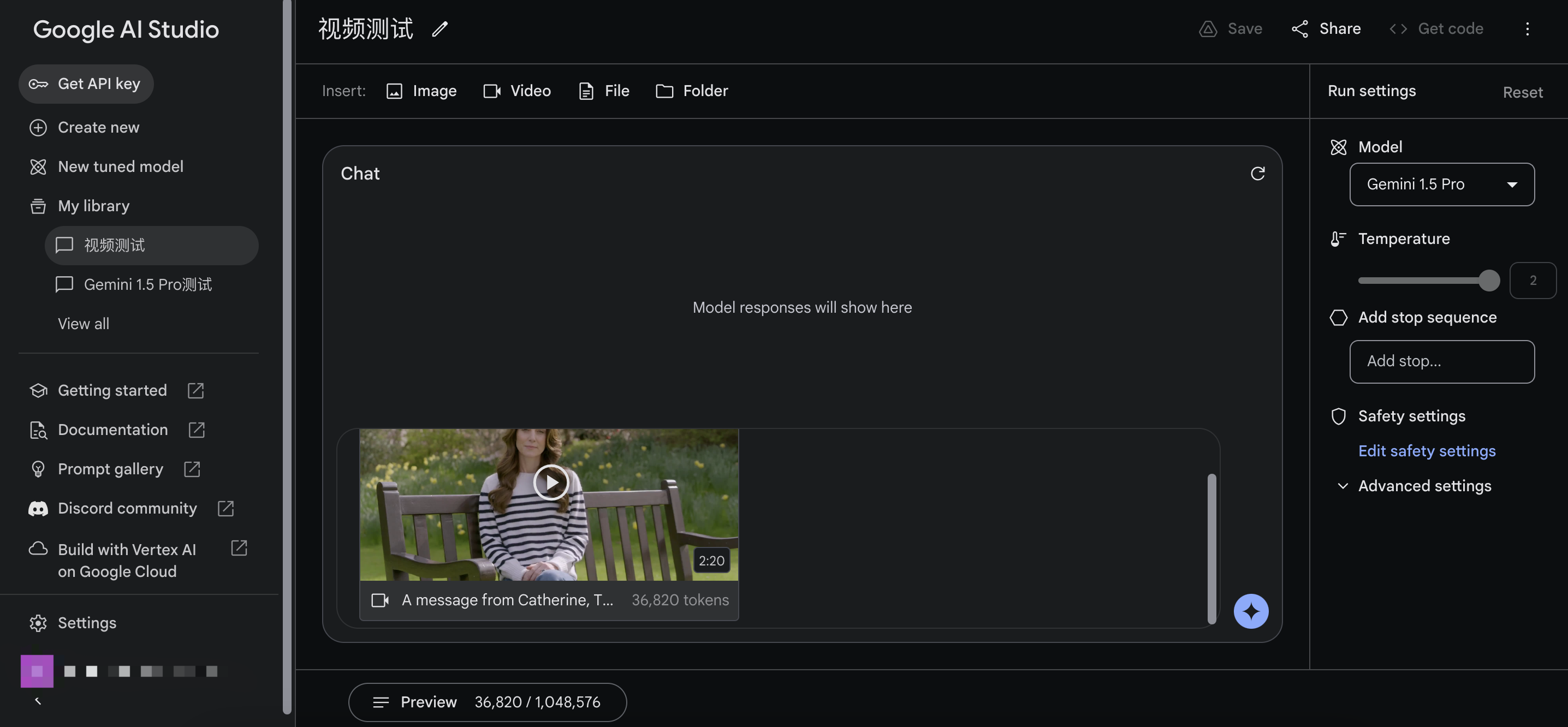
Task: Click the Preview token count button
Action: point(487,702)
